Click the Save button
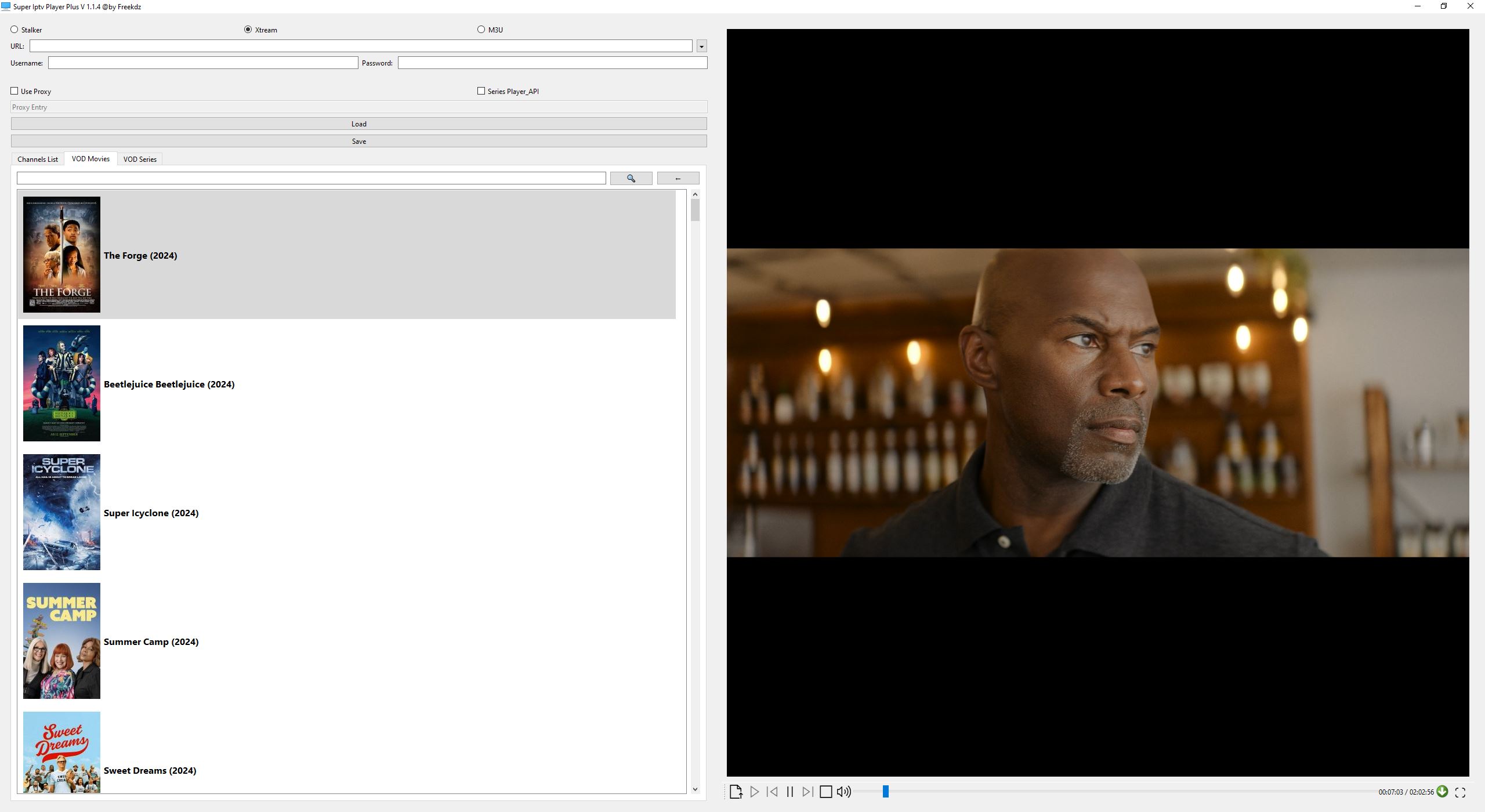This screenshot has height=812, width=1485. click(x=358, y=140)
